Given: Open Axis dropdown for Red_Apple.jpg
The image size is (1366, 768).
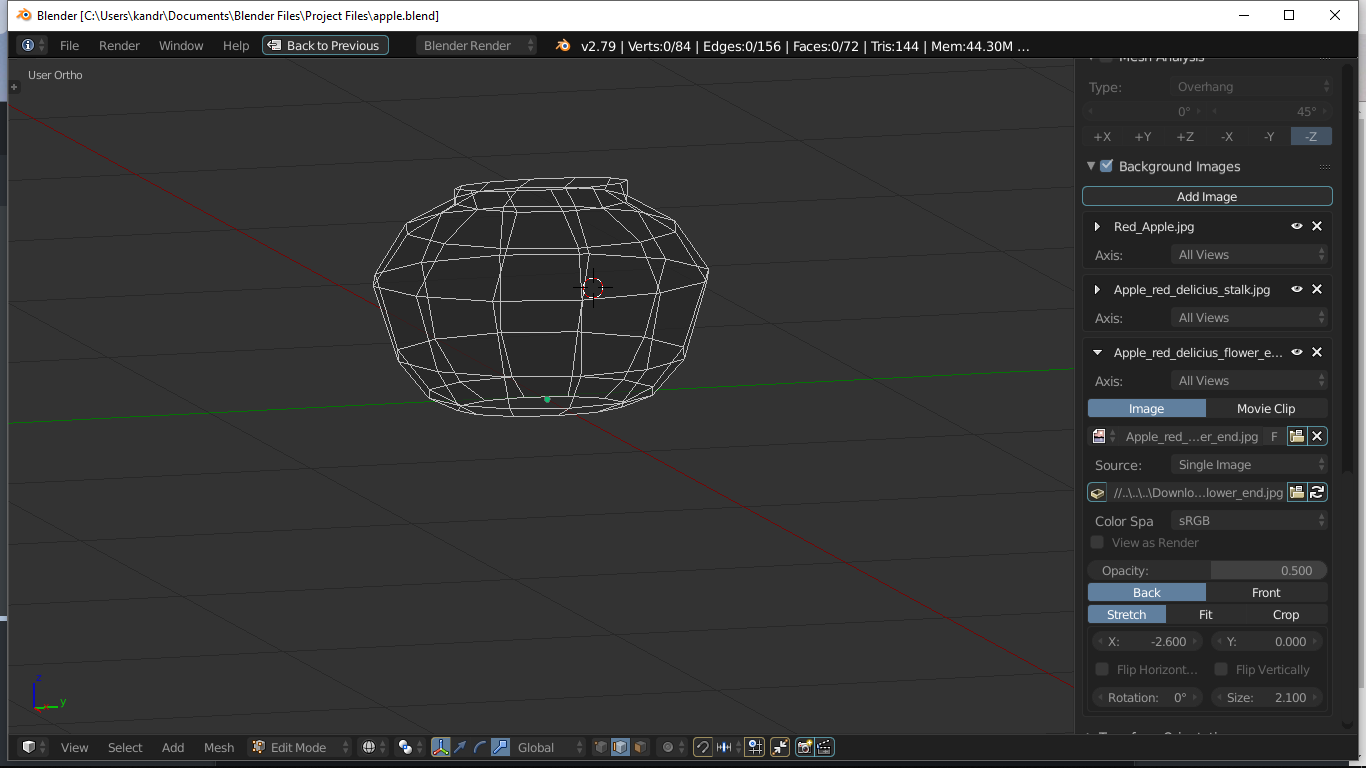Looking at the screenshot, I should [x=1250, y=254].
